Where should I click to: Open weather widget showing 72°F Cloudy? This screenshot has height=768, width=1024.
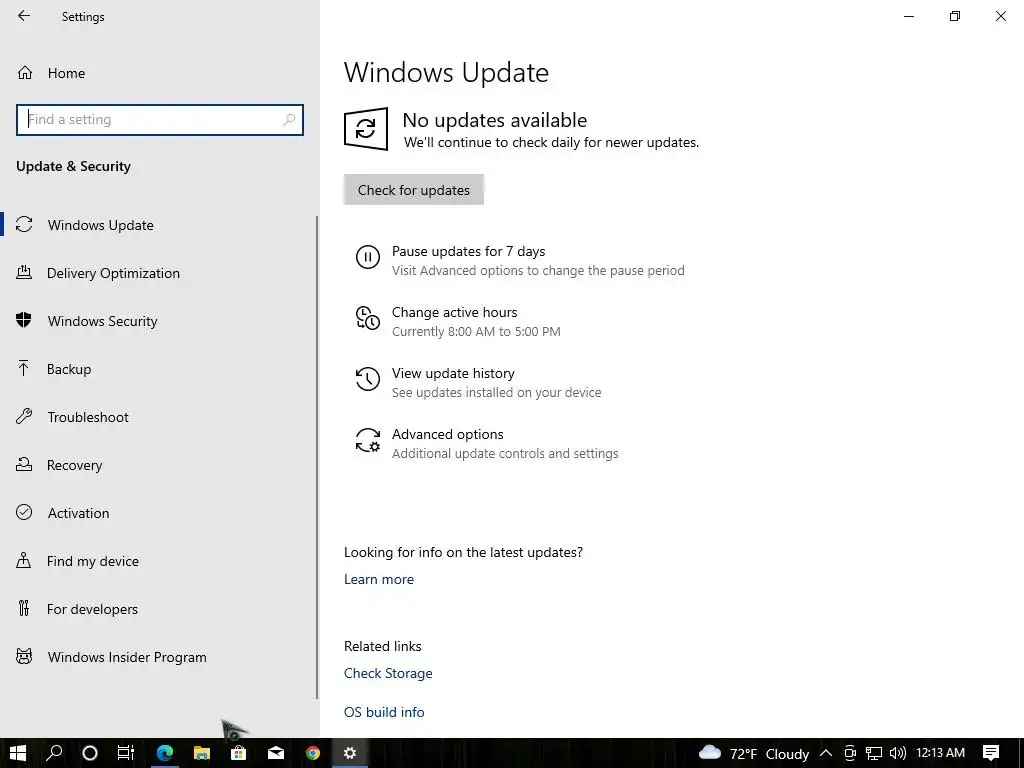[x=754, y=753]
